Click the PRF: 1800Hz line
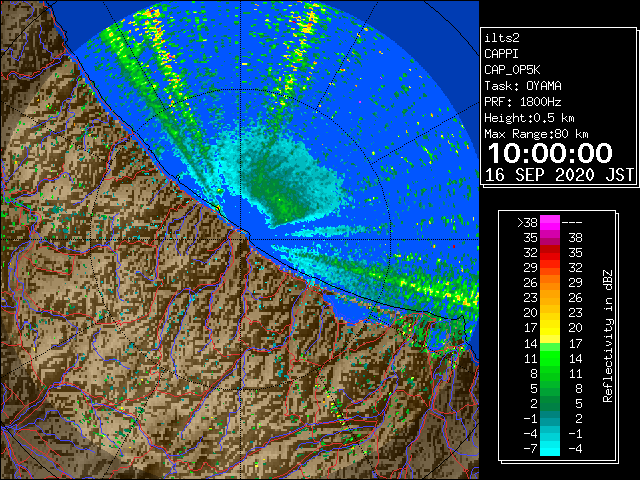This screenshot has width=640, height=480. [522, 102]
